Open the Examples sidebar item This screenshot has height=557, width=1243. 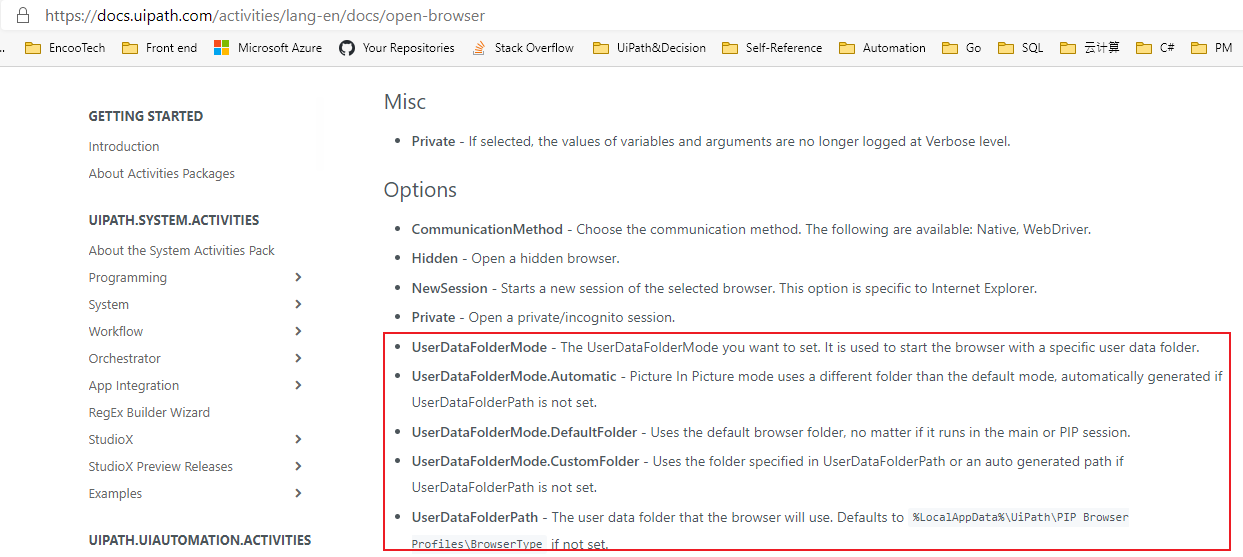pos(115,493)
